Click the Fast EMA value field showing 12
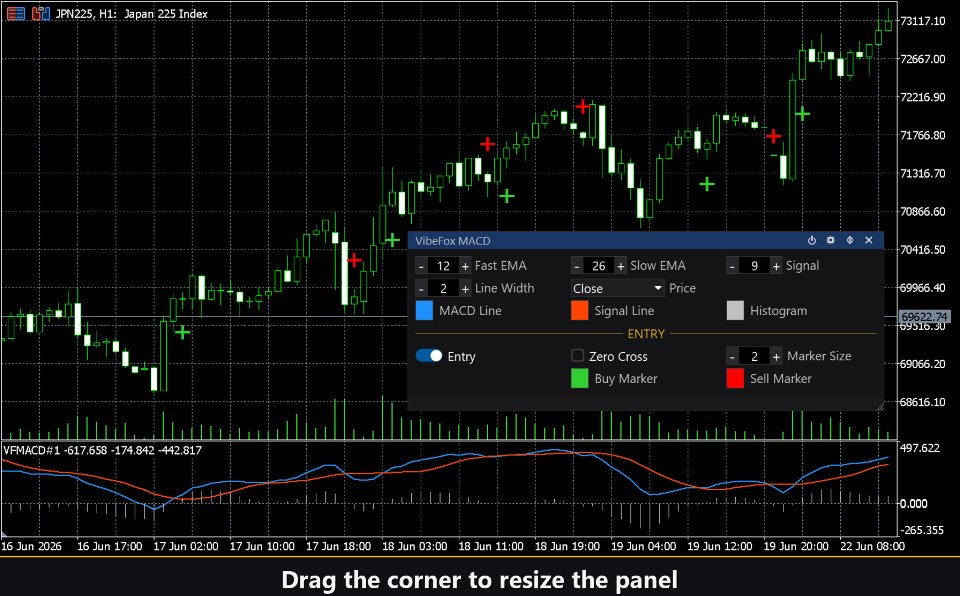The image size is (960, 596). click(443, 266)
